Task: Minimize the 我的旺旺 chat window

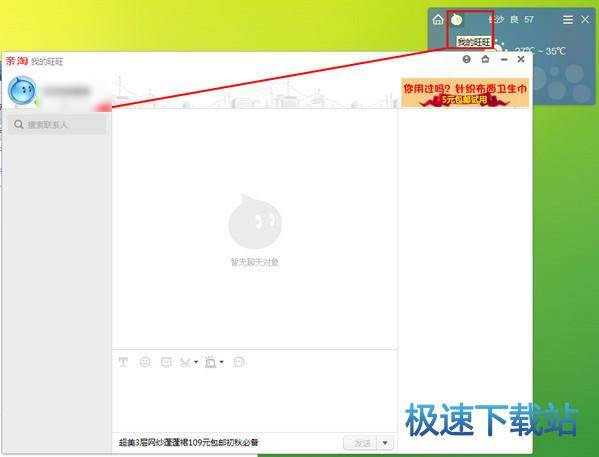Action: pyautogui.click(x=504, y=60)
